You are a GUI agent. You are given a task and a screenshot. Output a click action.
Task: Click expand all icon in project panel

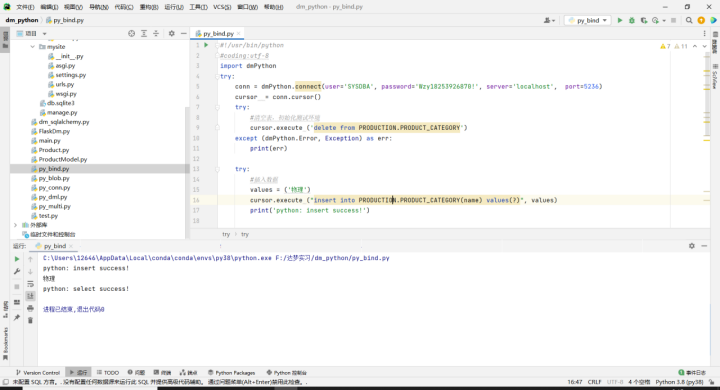point(144,34)
